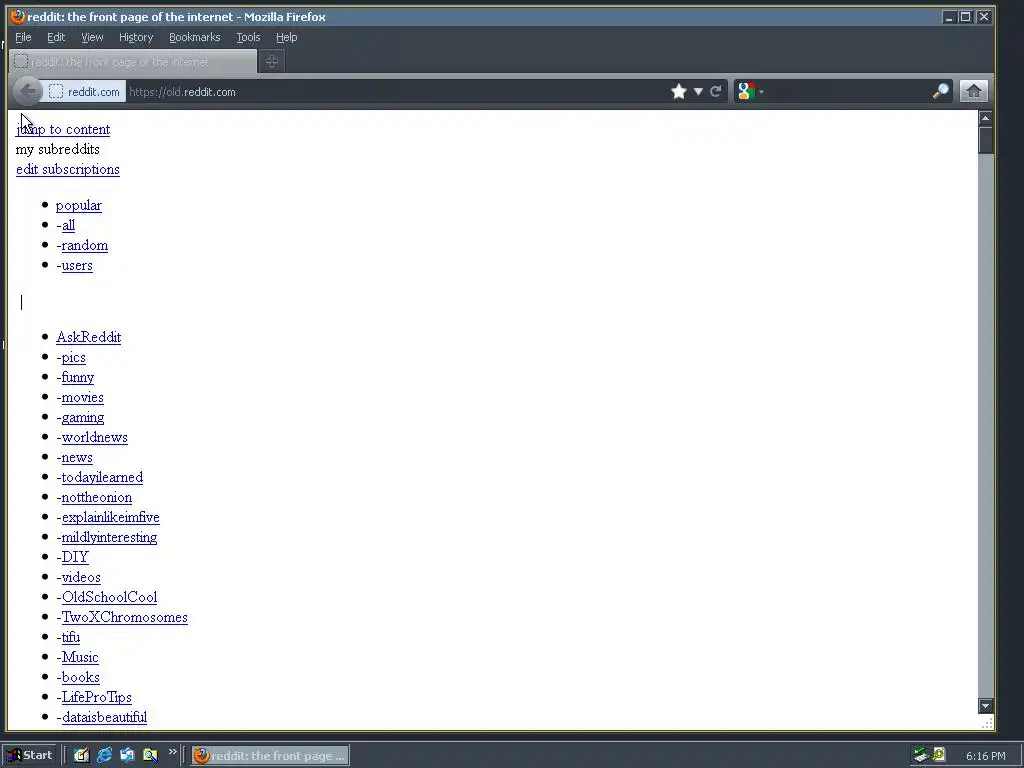Open the videos subreddit link
This screenshot has width=1024, height=768.
[81, 577]
